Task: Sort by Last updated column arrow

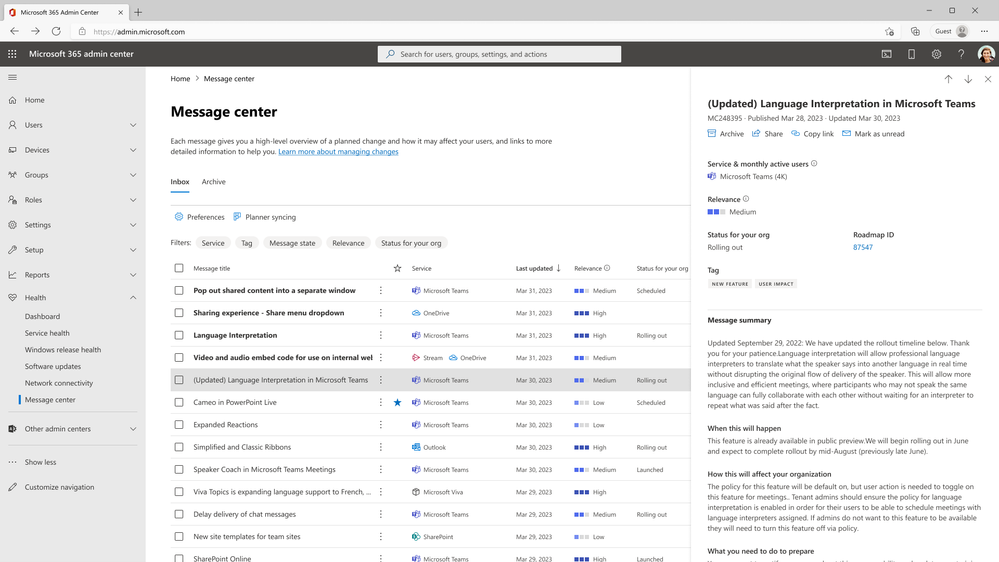Action: tap(559, 268)
